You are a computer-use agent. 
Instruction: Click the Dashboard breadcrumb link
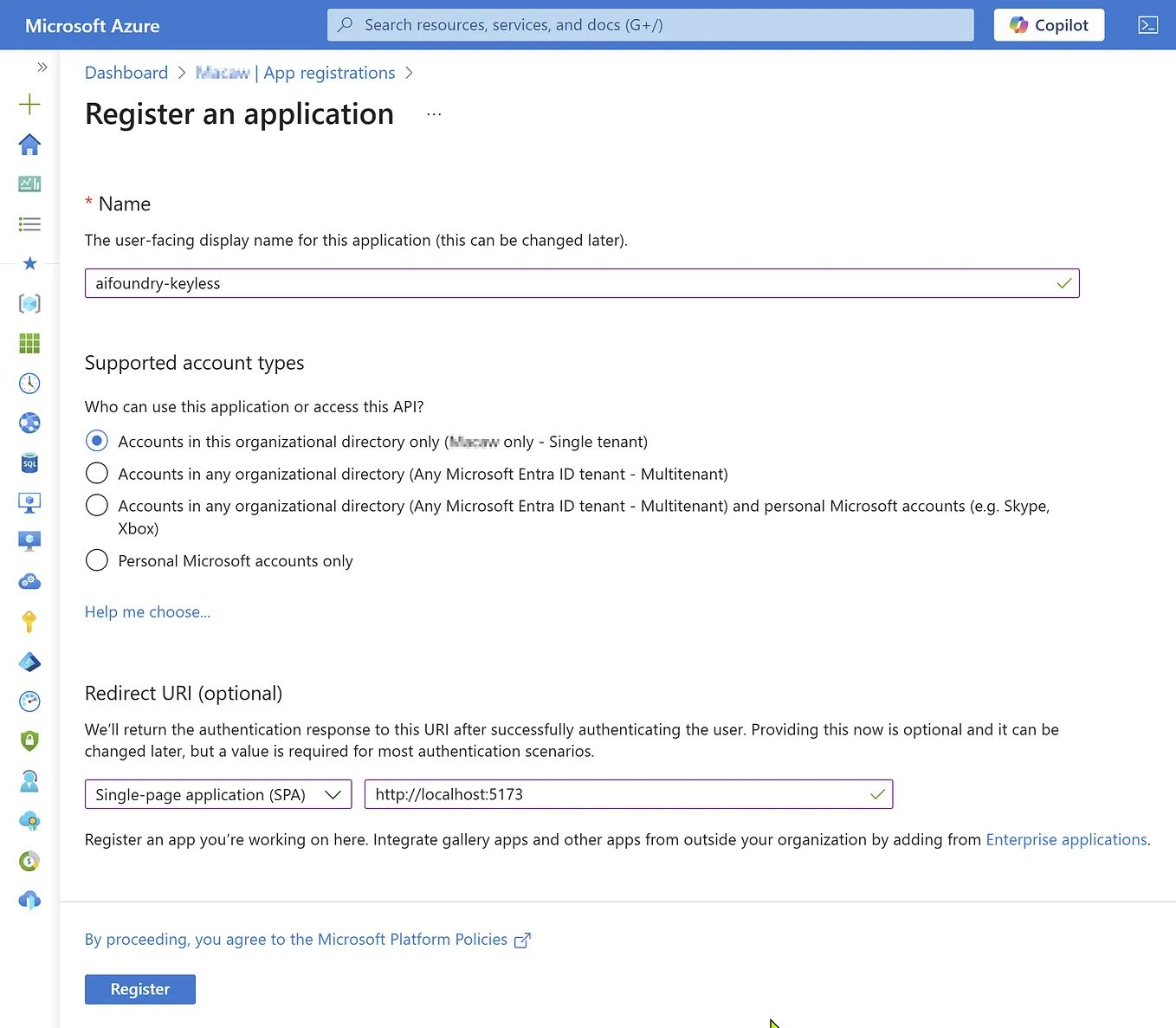[x=126, y=73]
